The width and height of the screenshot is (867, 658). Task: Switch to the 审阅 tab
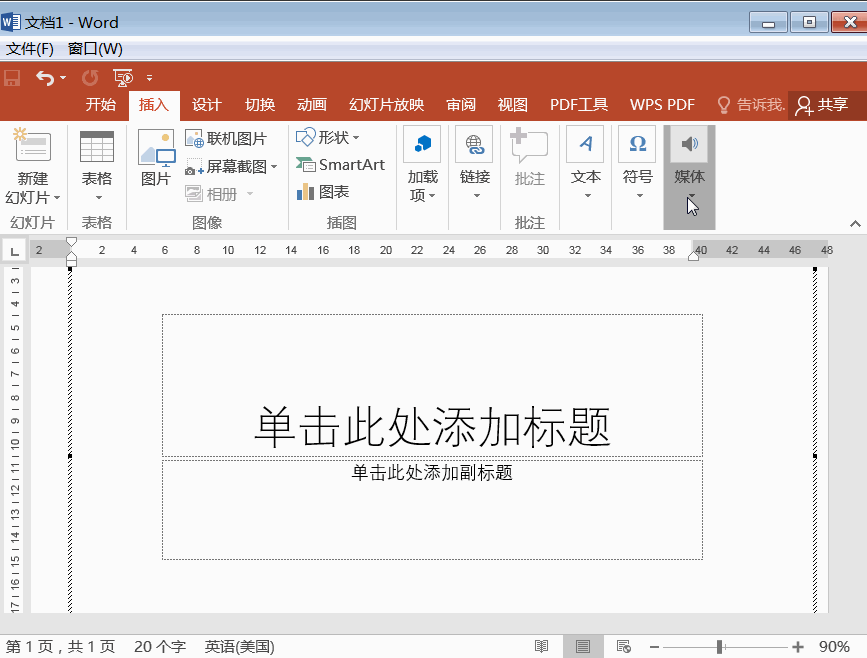461,105
